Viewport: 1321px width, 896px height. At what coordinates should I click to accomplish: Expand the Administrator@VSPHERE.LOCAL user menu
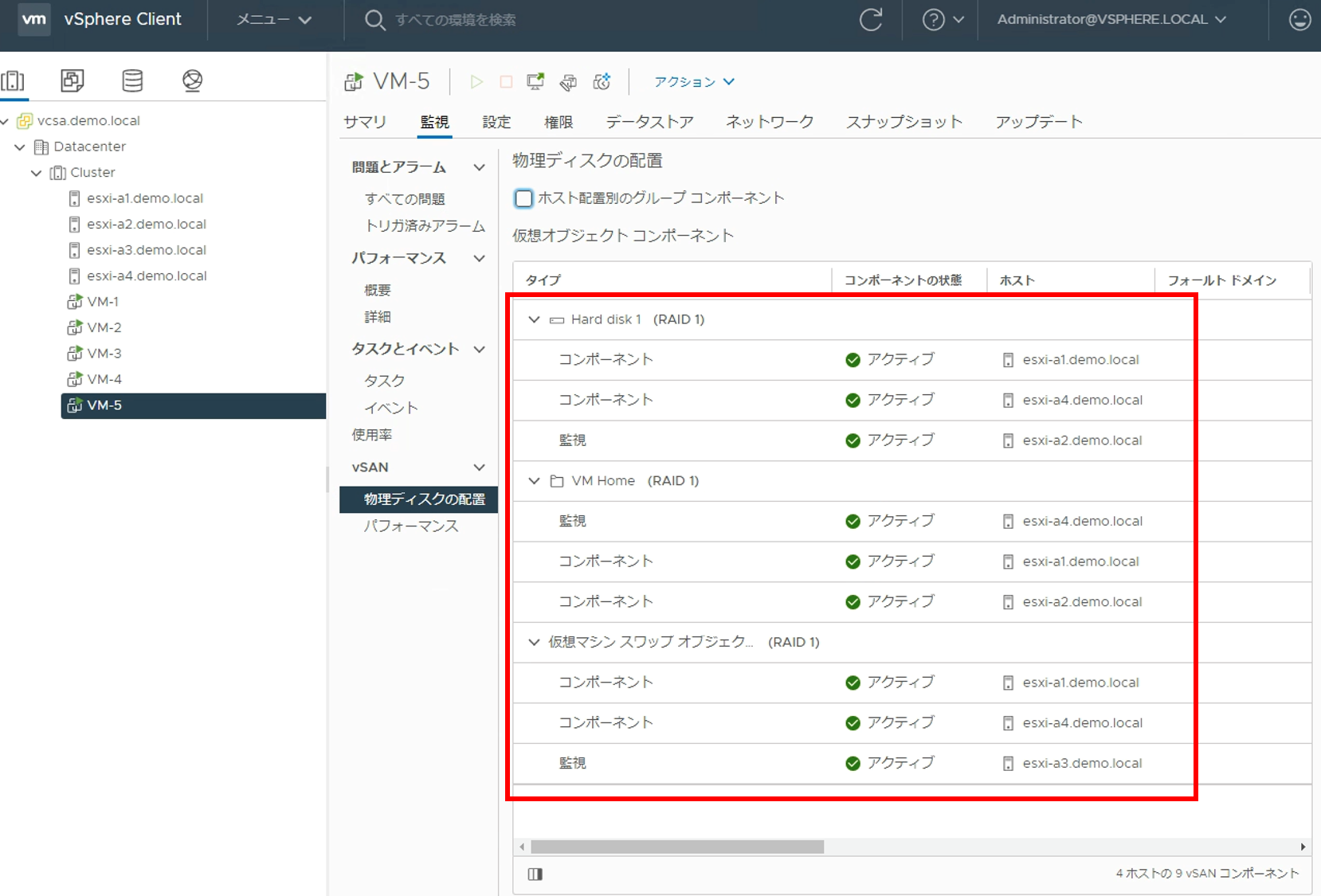tap(1111, 20)
